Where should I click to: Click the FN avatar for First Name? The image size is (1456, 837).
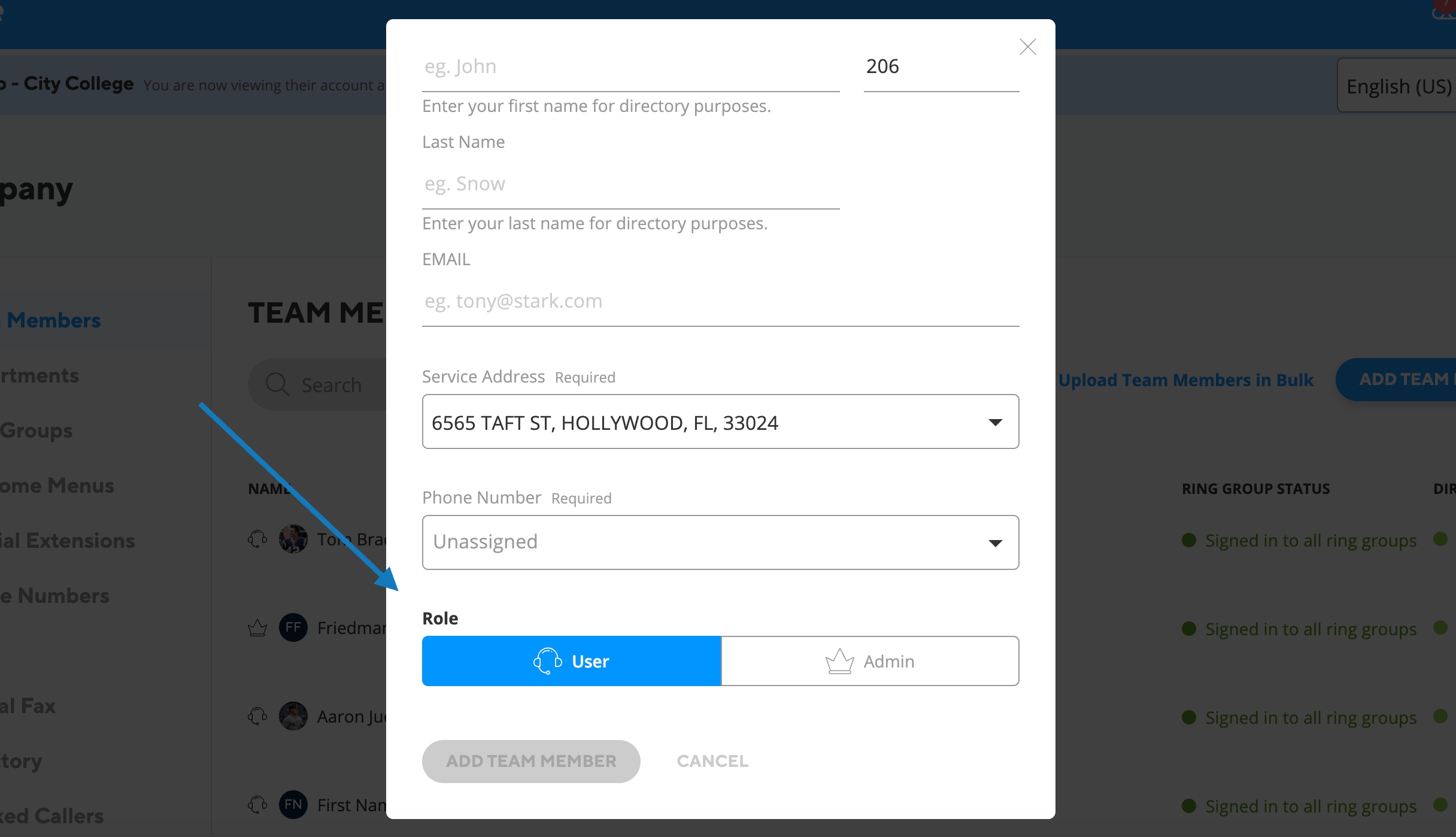point(293,805)
